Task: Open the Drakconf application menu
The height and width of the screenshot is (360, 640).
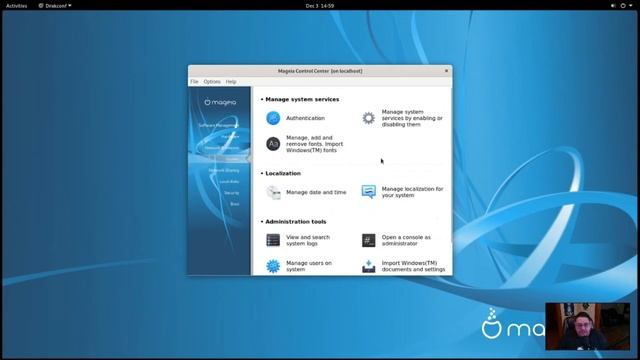Action: click(55, 6)
